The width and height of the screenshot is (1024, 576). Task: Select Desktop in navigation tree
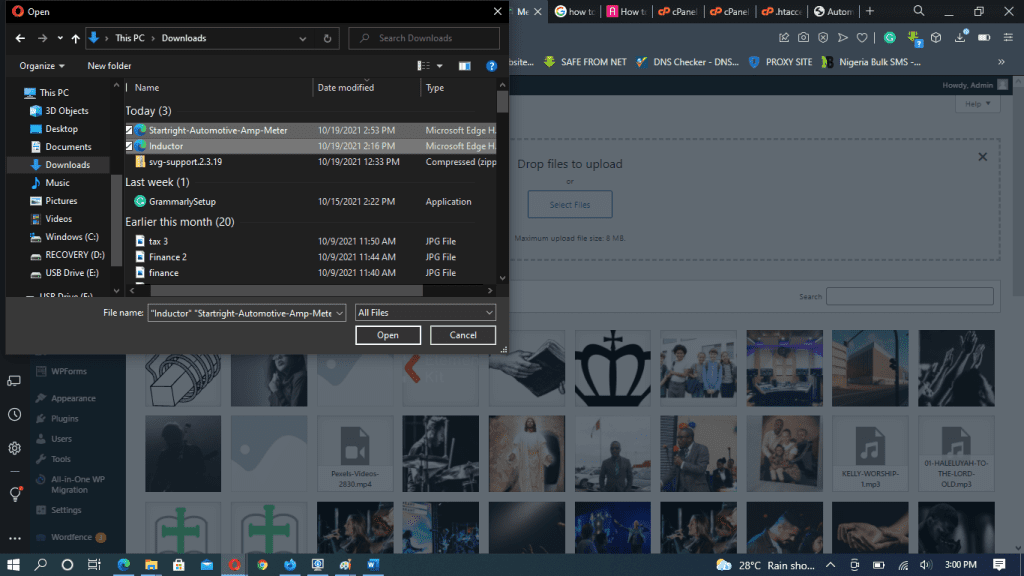point(61,129)
